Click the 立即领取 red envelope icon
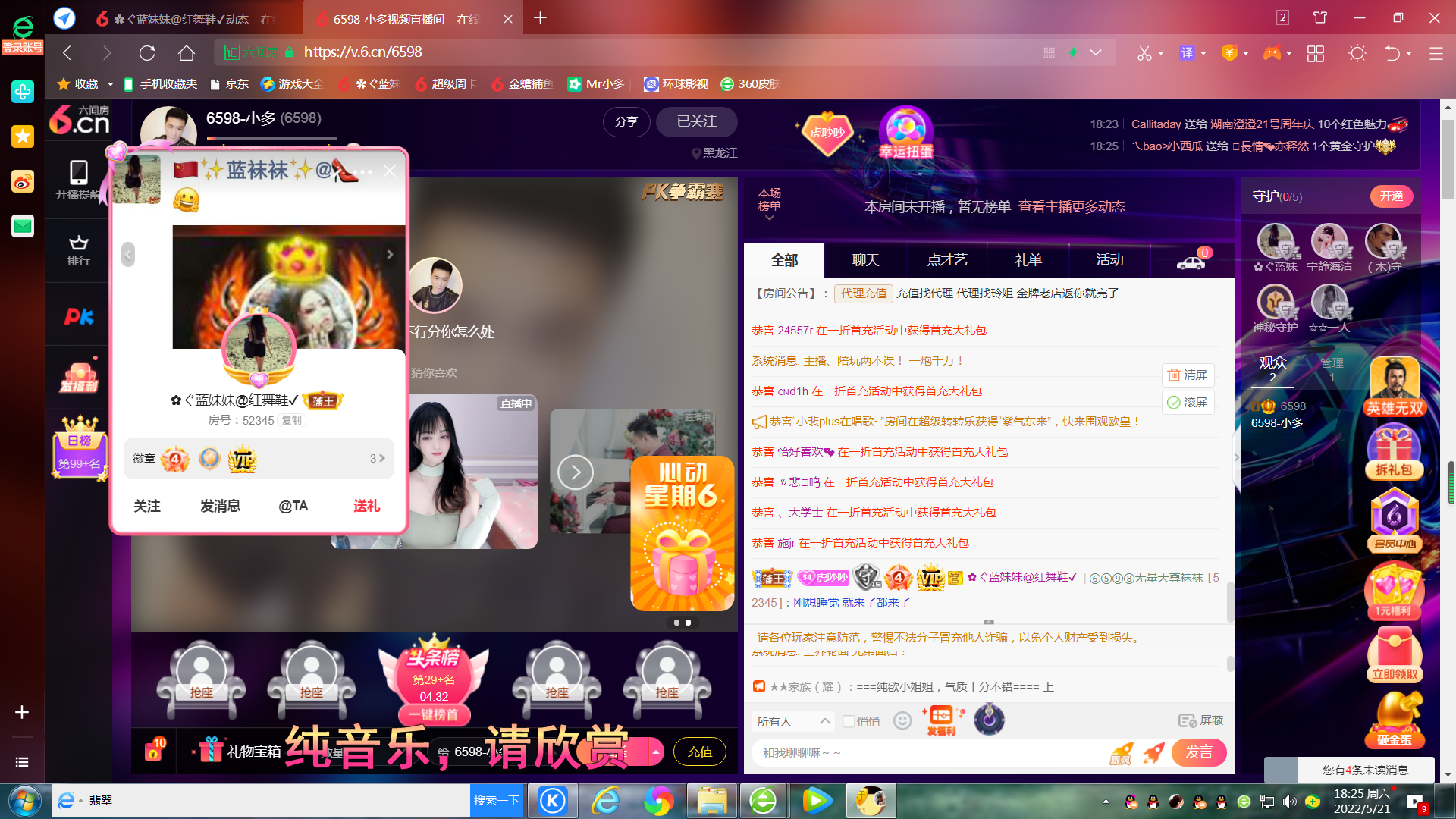1456x819 pixels. click(x=1395, y=654)
